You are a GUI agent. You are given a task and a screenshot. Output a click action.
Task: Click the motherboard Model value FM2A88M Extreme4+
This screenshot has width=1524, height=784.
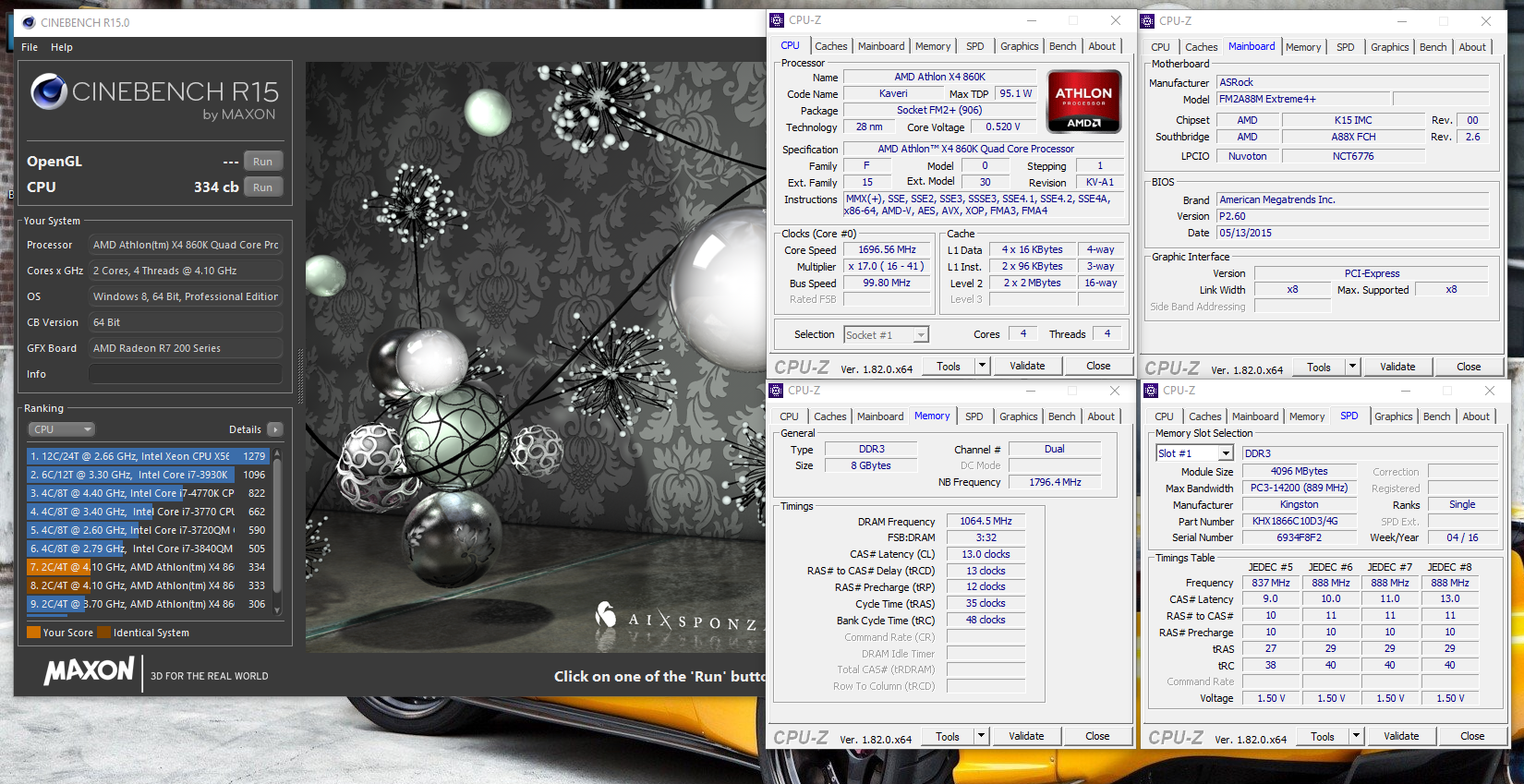click(x=1303, y=99)
